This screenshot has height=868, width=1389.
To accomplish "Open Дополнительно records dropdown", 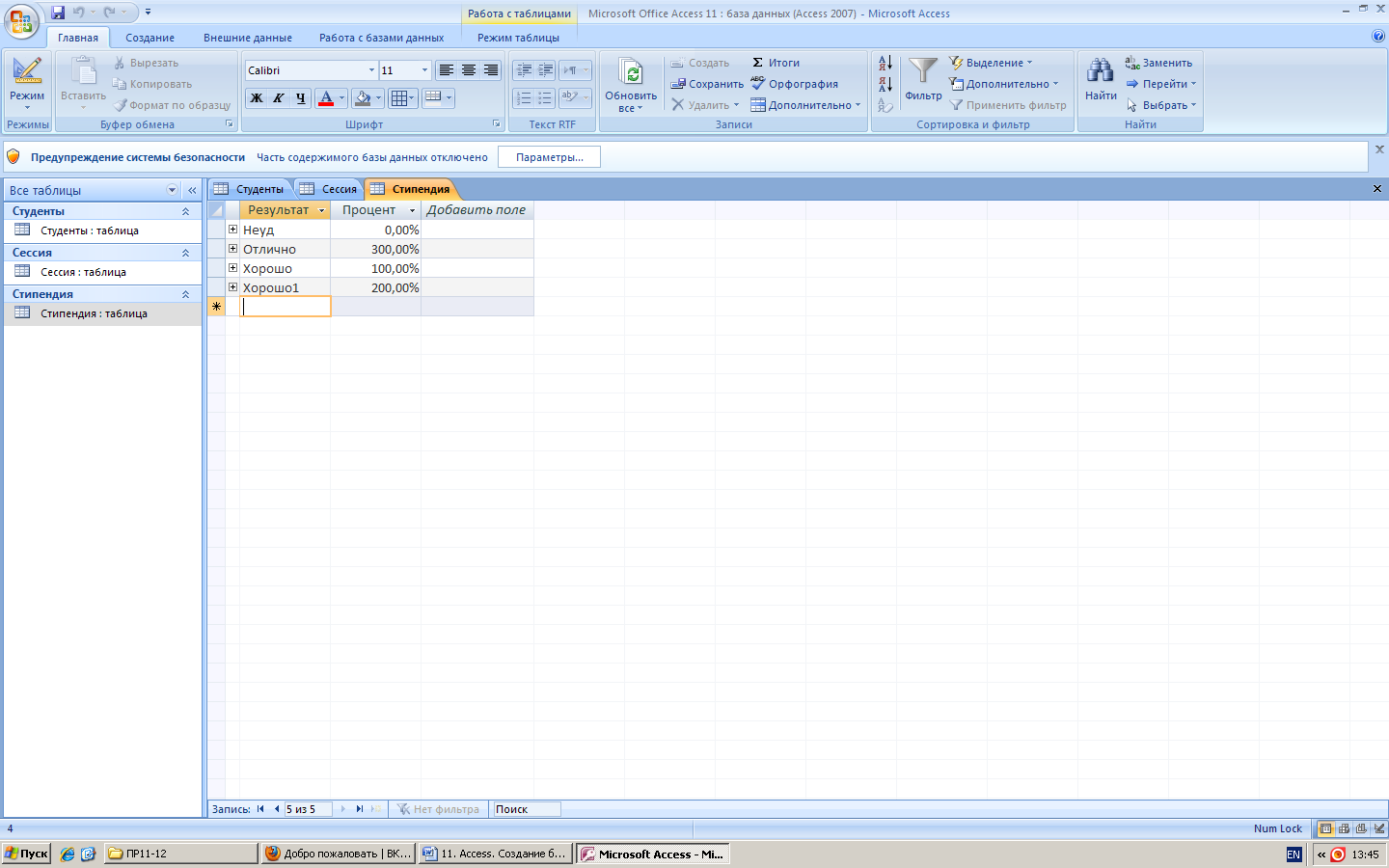I will 805,105.
